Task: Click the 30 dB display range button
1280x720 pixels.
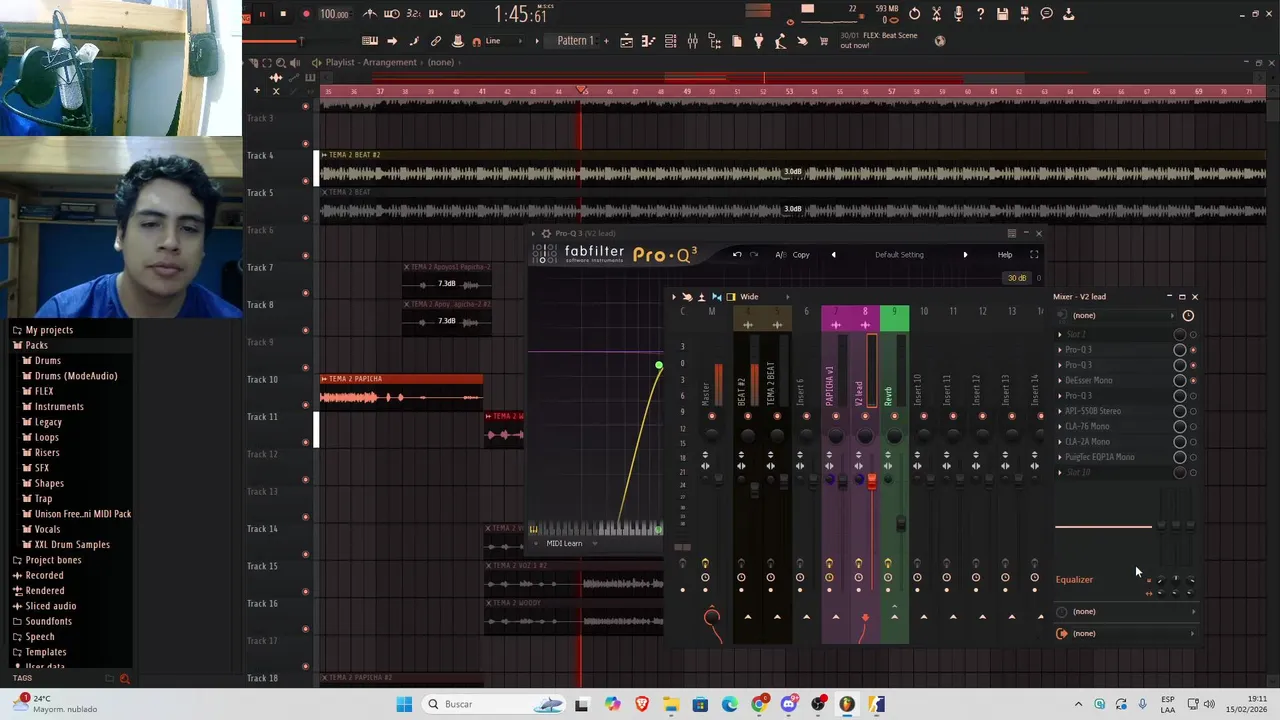Action: 1017,278
